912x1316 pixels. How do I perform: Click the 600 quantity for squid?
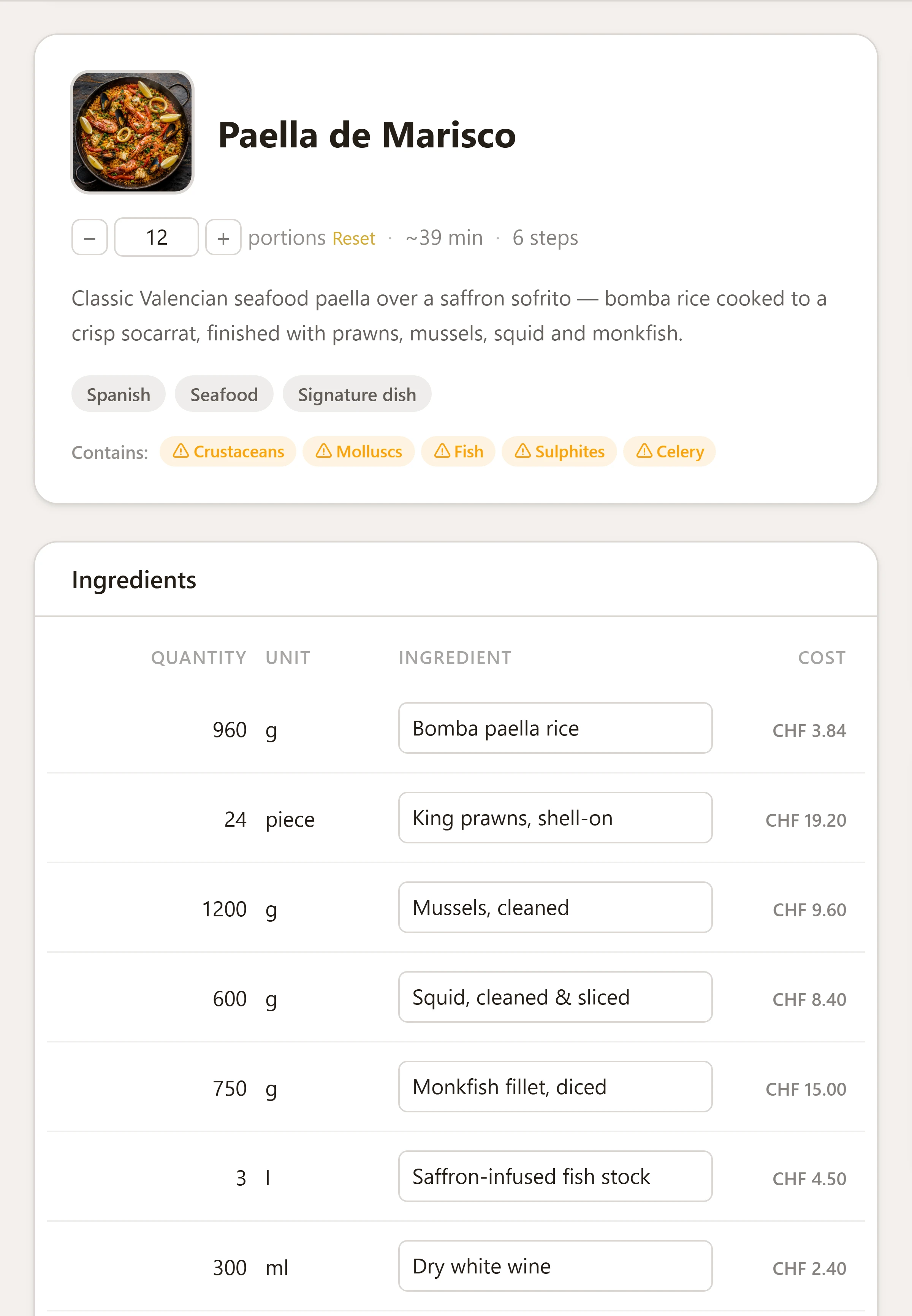[x=230, y=999]
